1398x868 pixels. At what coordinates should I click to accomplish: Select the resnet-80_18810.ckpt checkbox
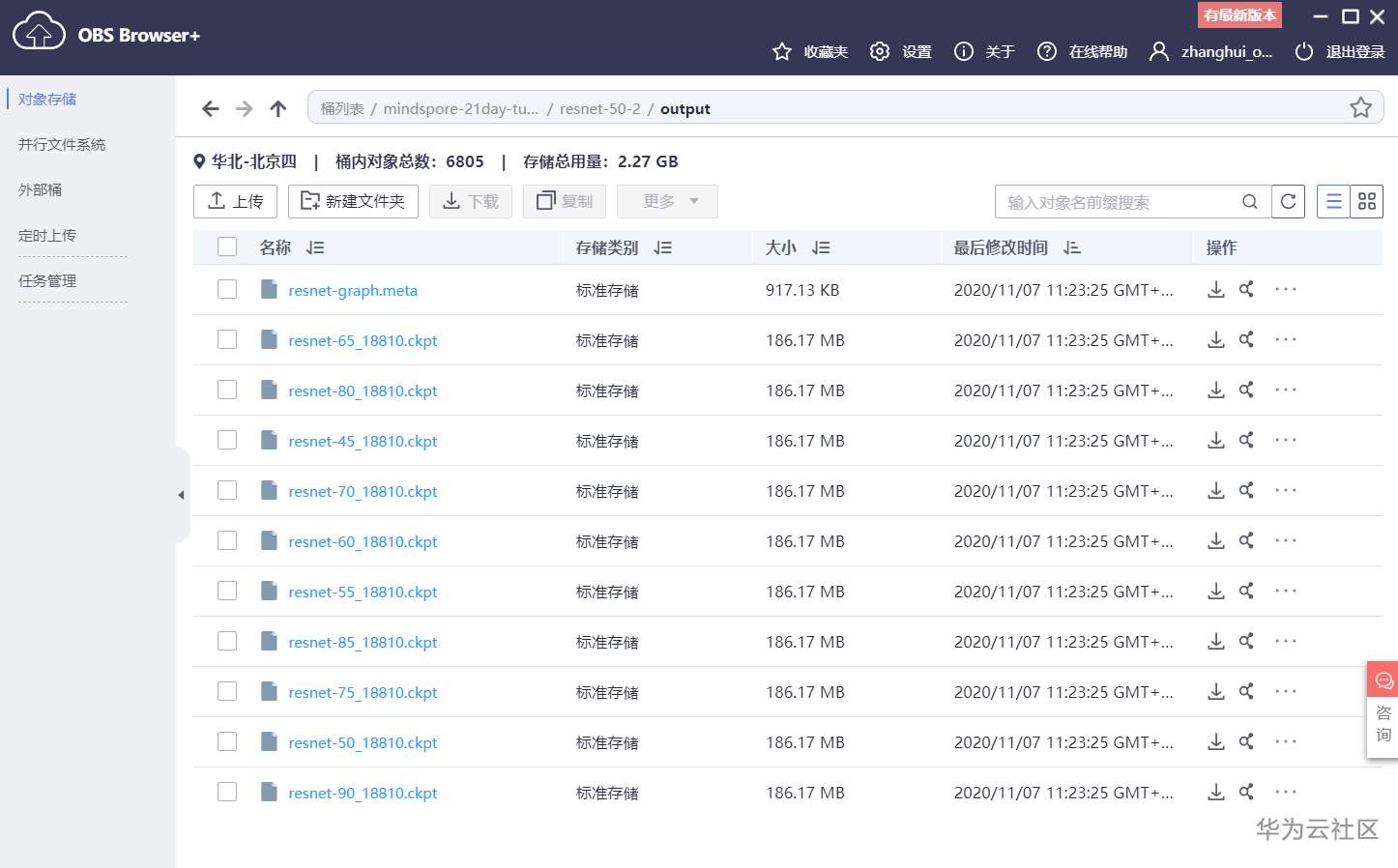tap(227, 390)
